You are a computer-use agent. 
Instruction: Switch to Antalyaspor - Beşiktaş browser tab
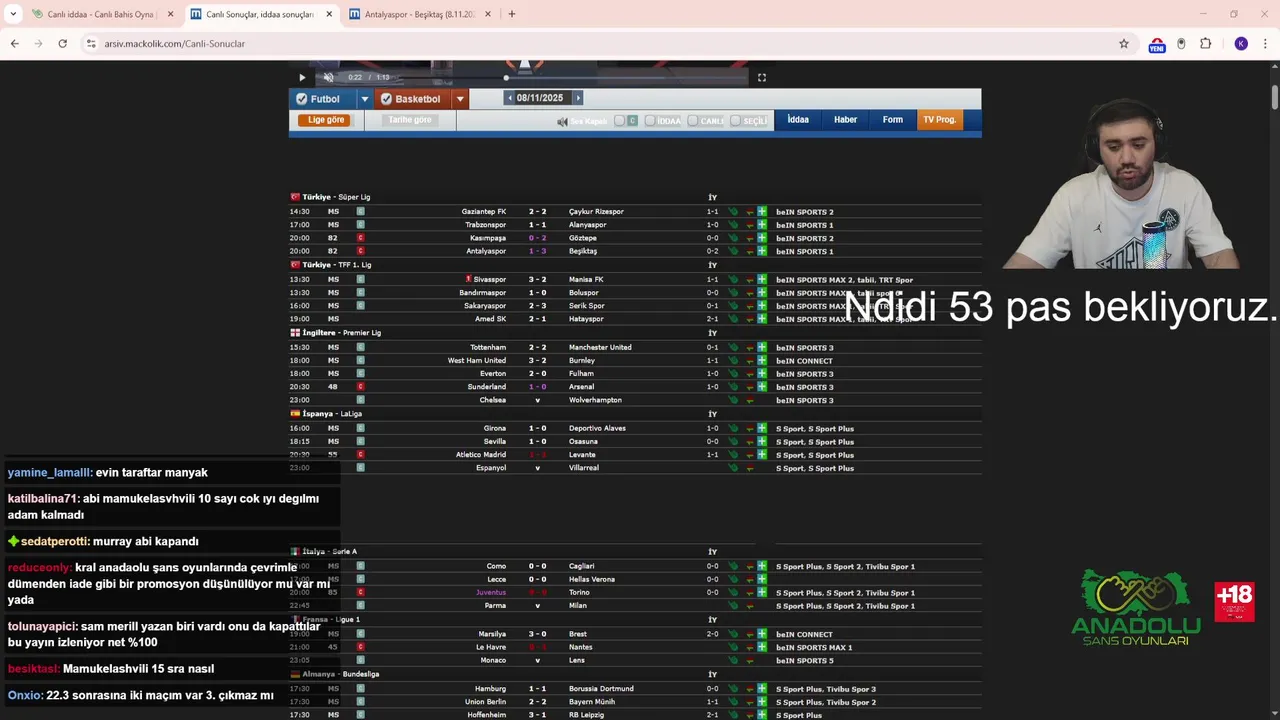point(420,14)
